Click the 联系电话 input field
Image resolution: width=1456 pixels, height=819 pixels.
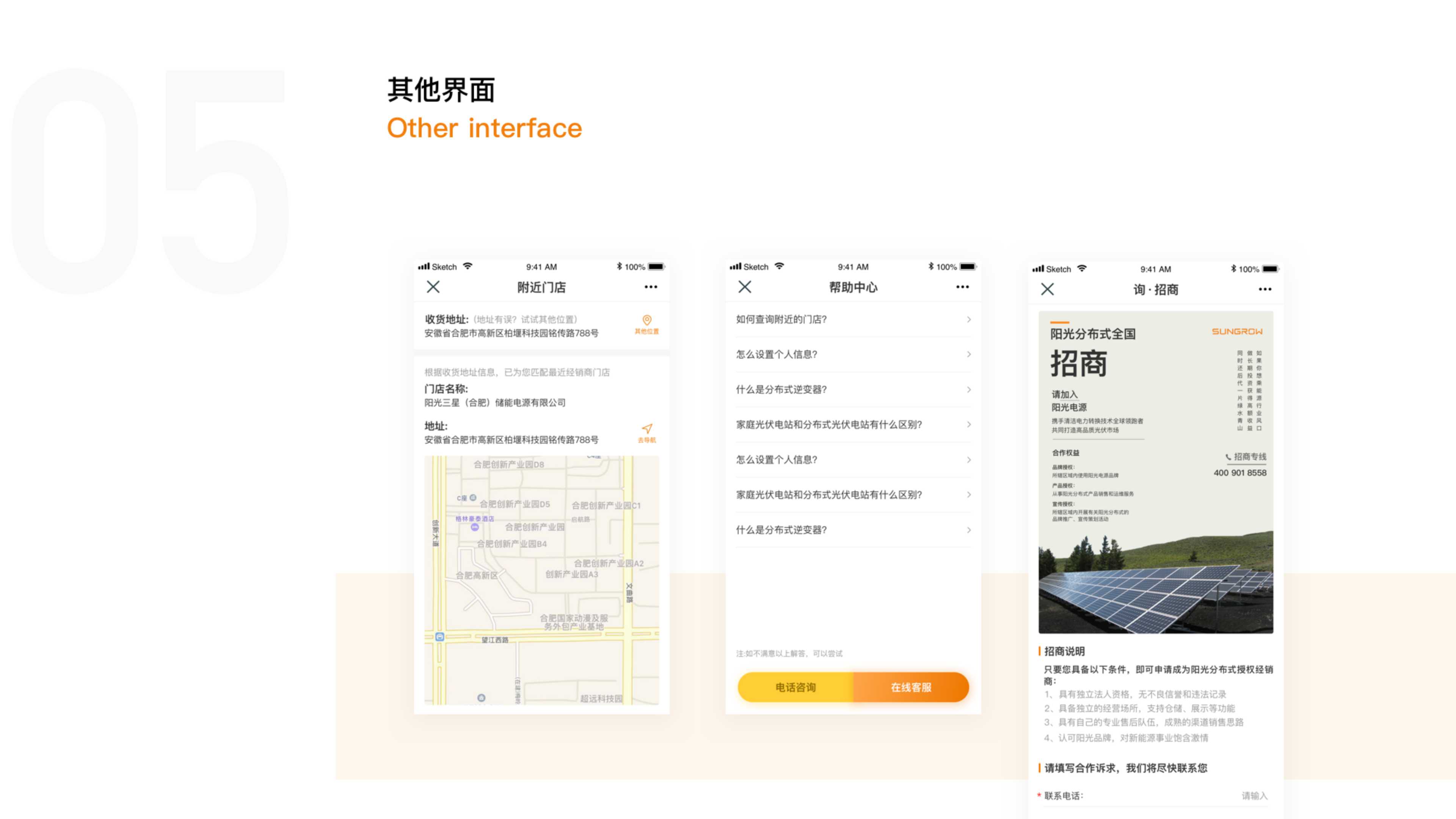coord(1155,796)
